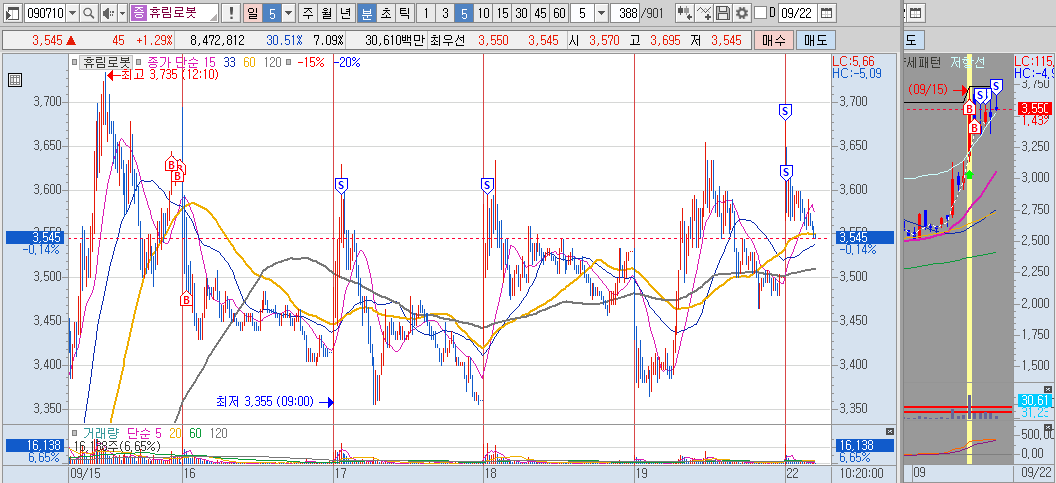Click the 최고 3,735 high price annotation

[x=162, y=75]
